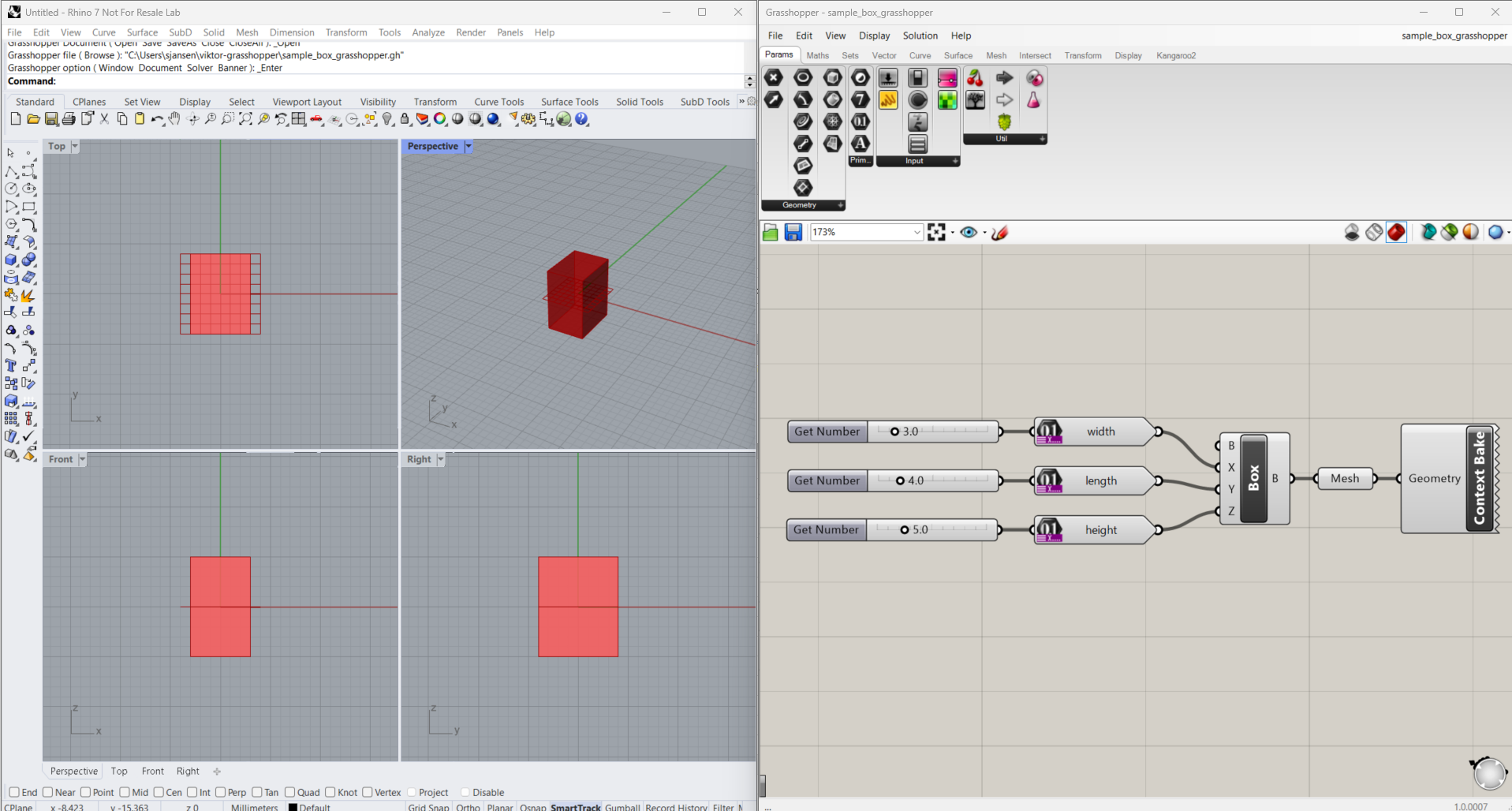
Task: Click the Grasshopper sketch pen icon
Action: coord(1000,232)
